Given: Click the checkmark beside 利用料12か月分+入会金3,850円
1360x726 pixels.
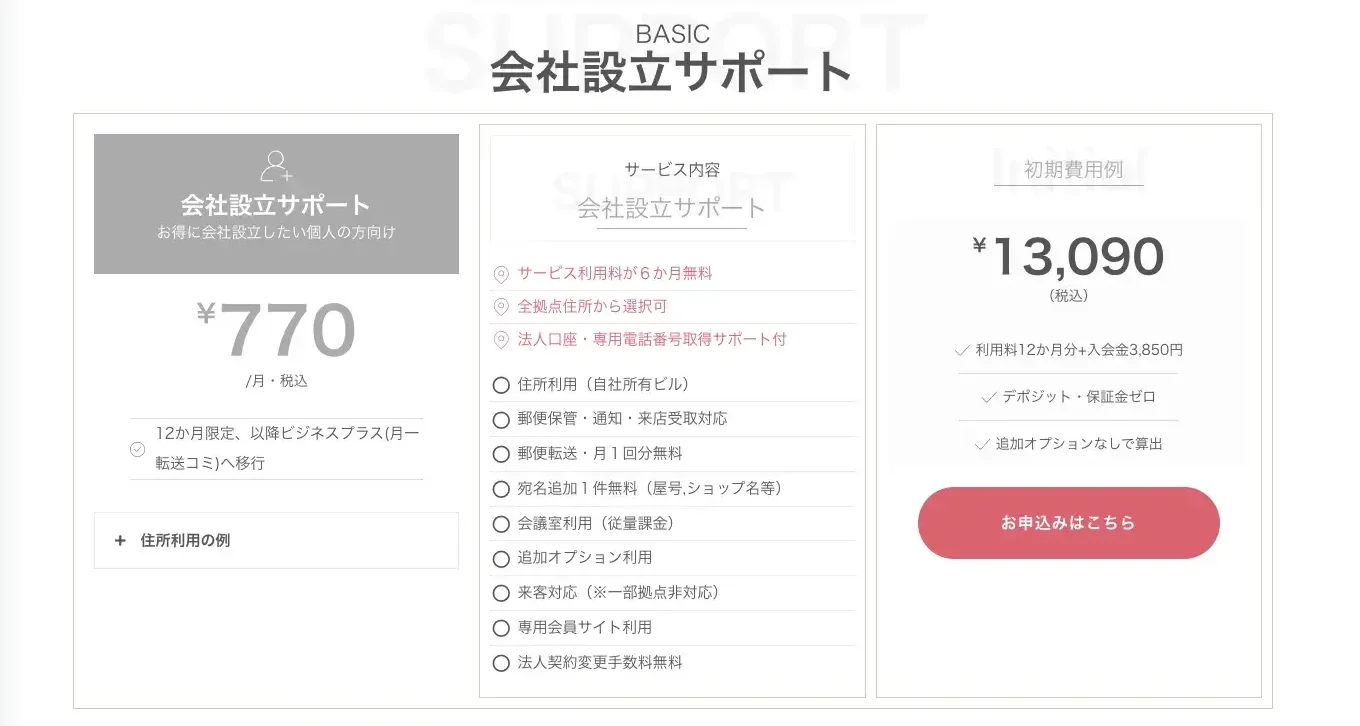Looking at the screenshot, I should pyautogui.click(x=962, y=350).
